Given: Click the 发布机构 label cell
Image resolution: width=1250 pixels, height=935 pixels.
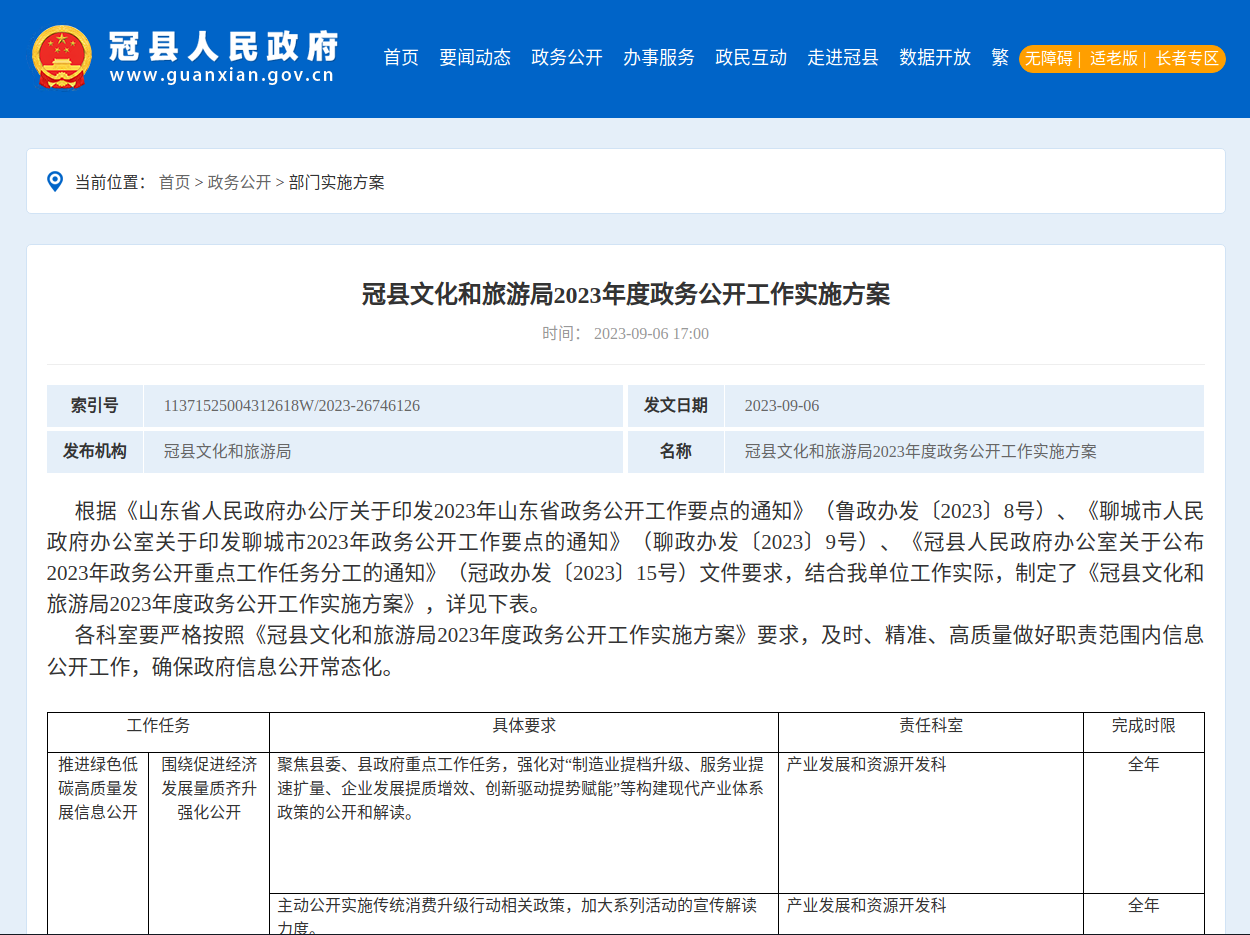Looking at the screenshot, I should [95, 452].
